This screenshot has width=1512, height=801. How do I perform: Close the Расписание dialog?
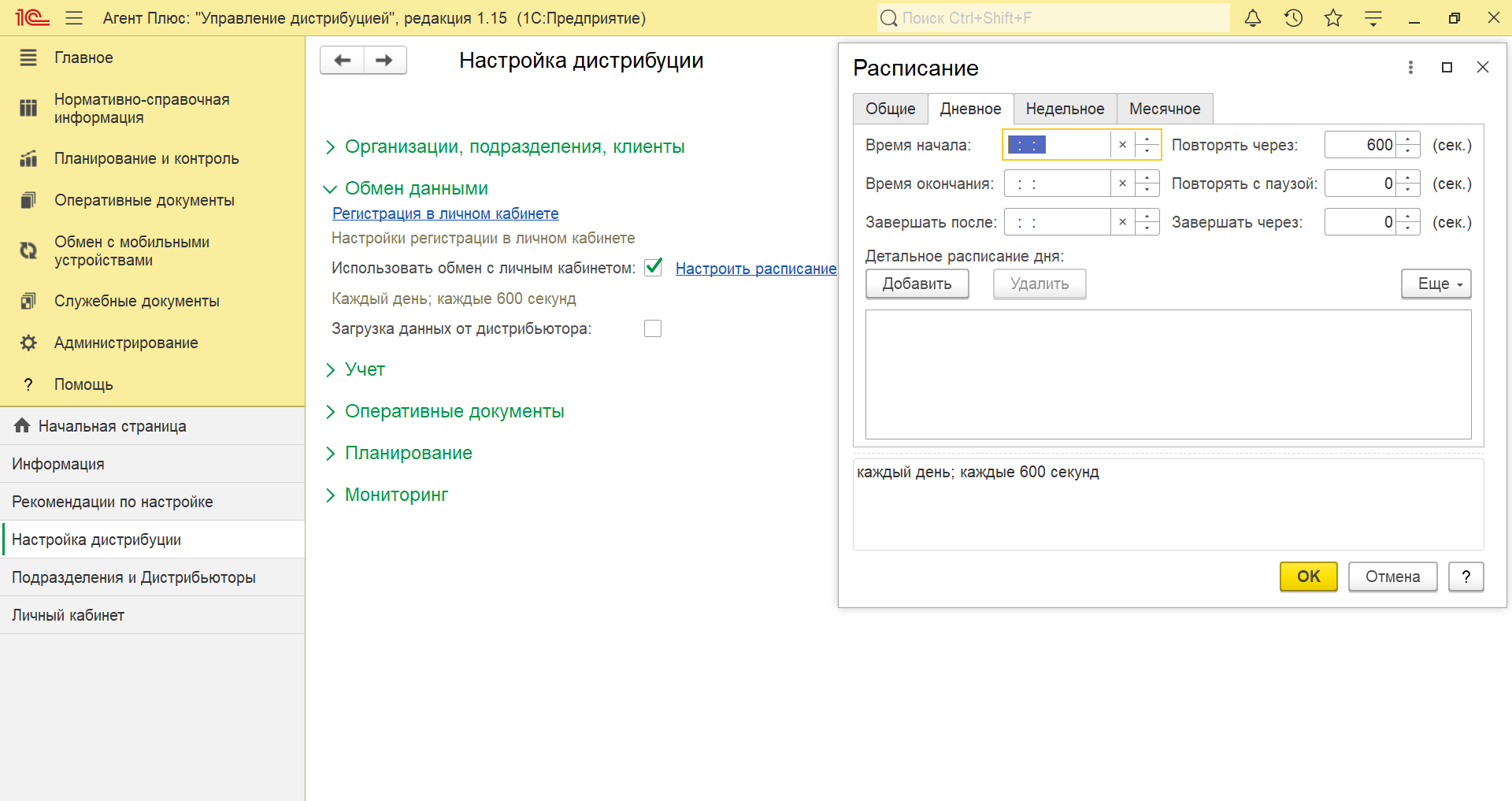point(1483,67)
